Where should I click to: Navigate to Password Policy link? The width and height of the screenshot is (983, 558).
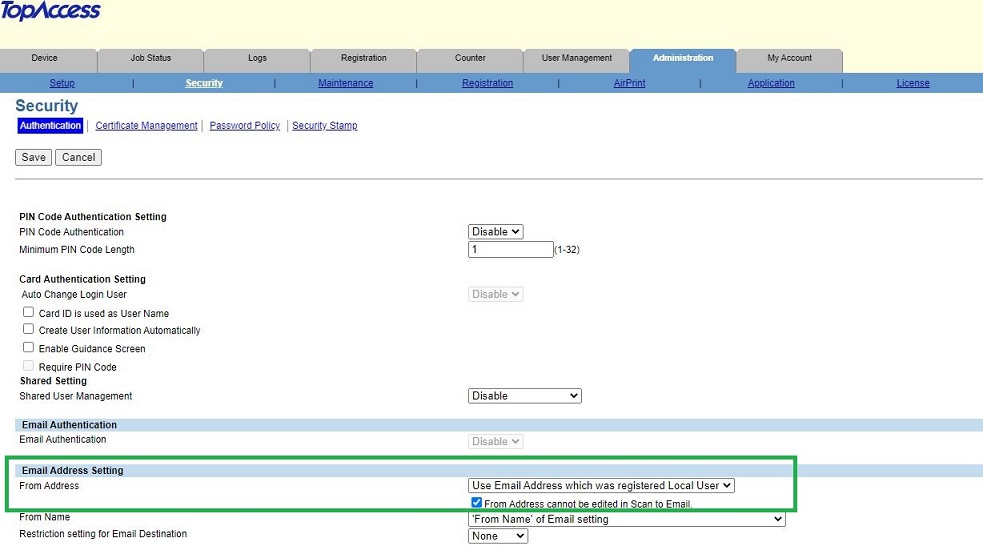pos(244,126)
